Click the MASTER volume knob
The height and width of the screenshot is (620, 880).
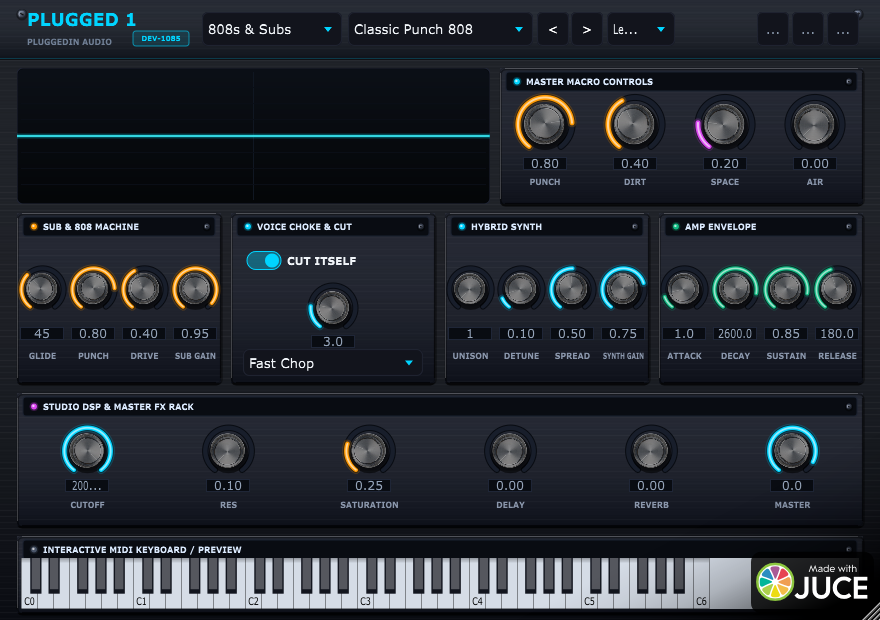792,451
